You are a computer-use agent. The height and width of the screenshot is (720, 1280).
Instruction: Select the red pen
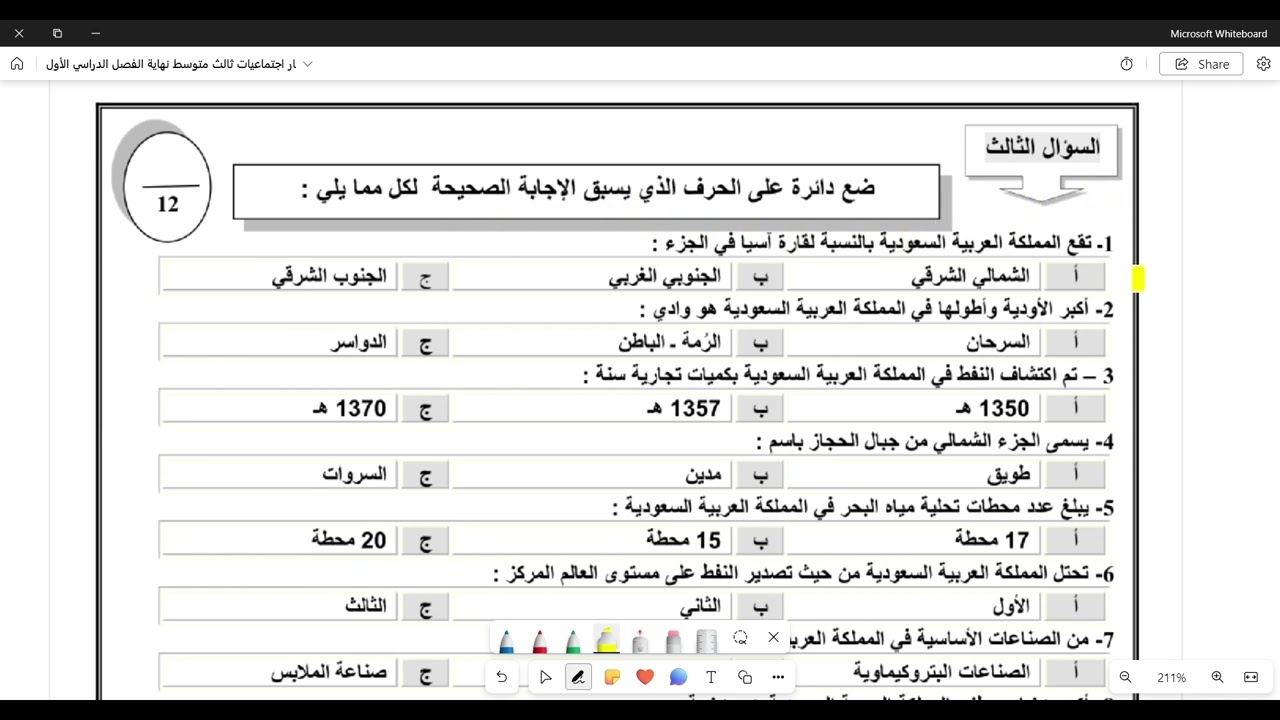pyautogui.click(x=540, y=640)
